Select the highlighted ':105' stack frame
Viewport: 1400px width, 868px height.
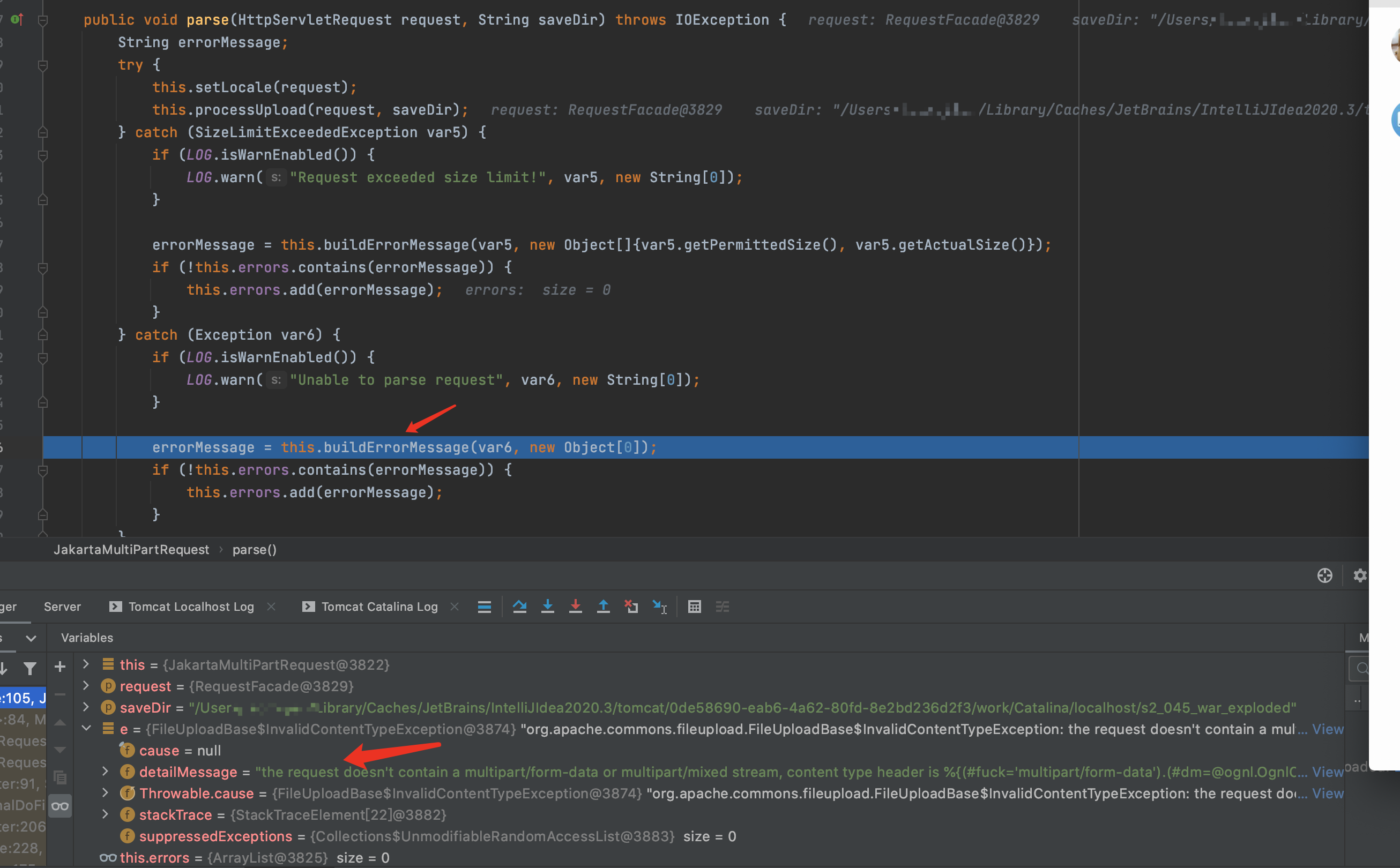(x=23, y=699)
